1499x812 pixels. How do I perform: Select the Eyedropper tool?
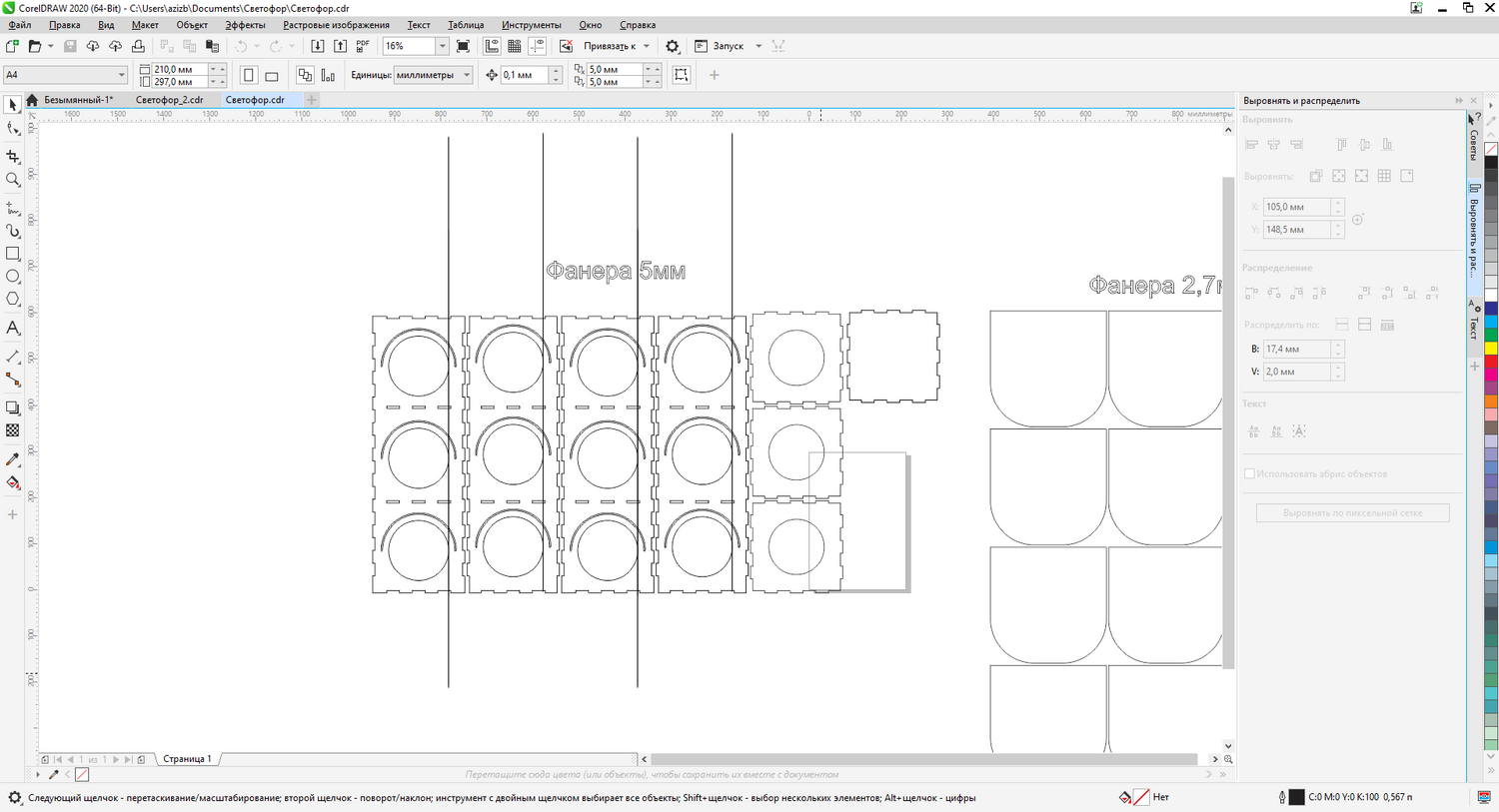(13, 459)
